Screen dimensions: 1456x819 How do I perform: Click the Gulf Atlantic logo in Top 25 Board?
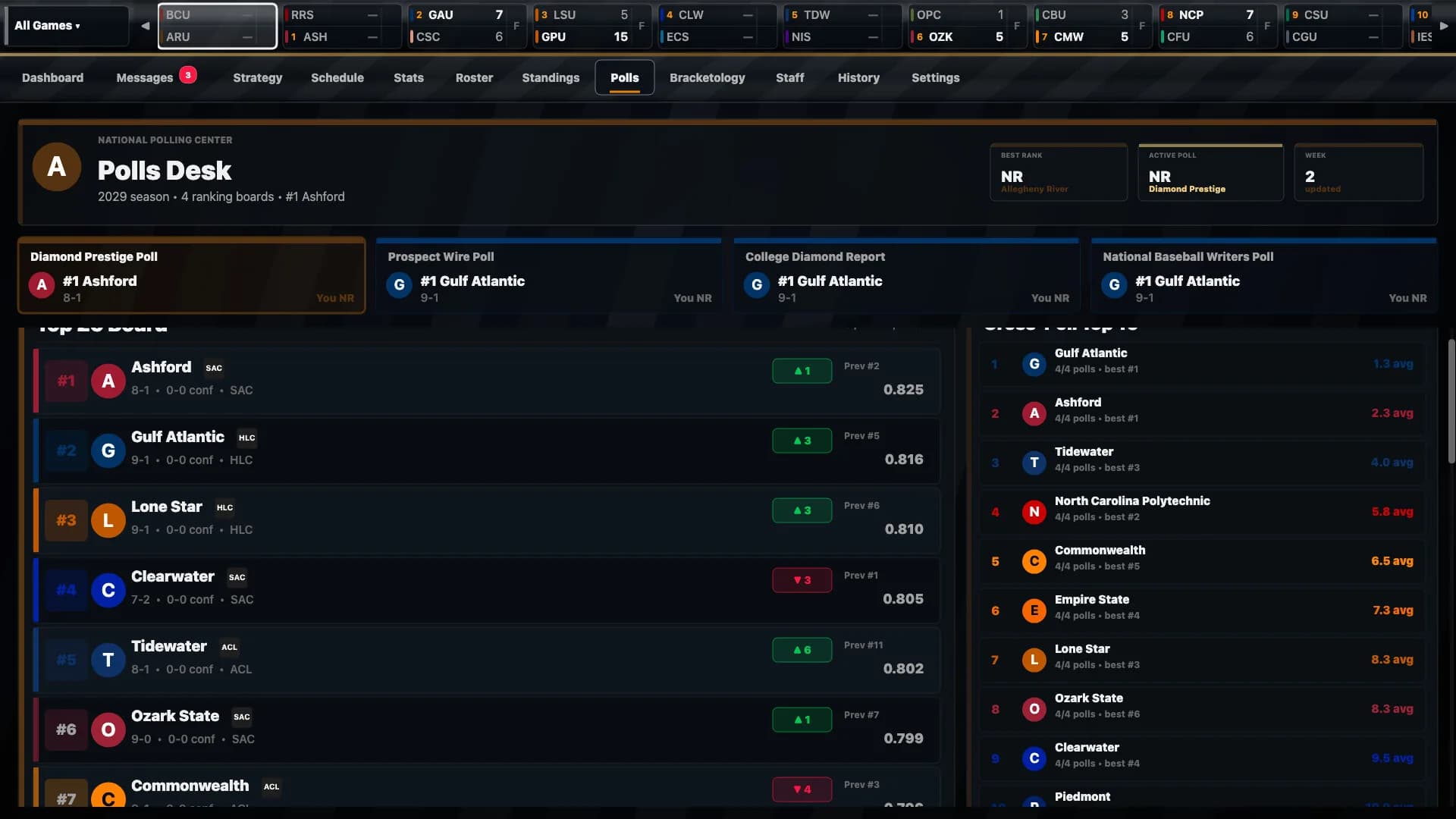click(x=108, y=450)
